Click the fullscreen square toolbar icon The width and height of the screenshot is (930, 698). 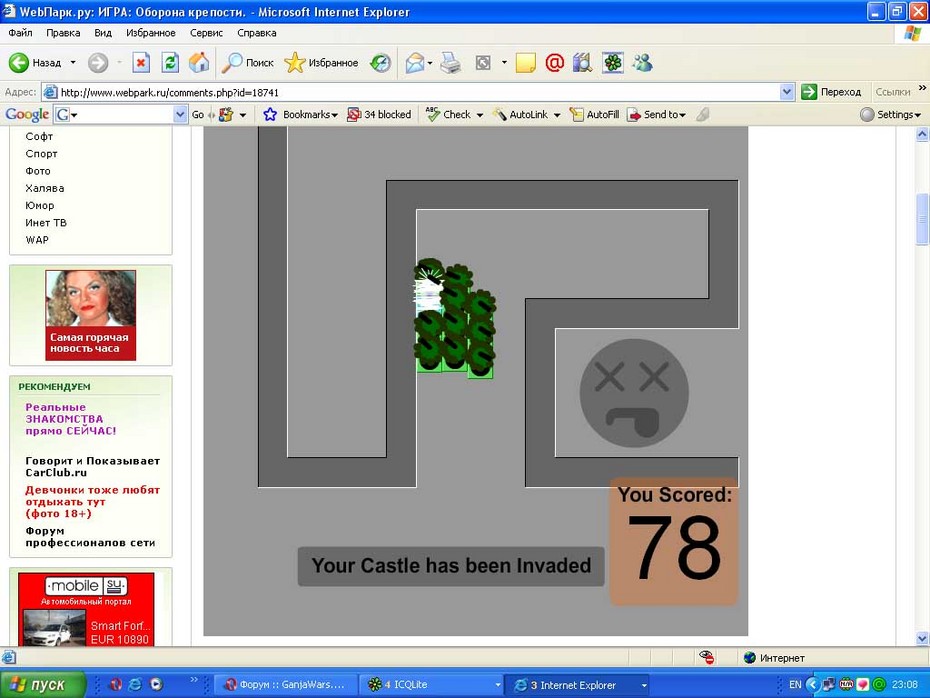pyautogui.click(x=483, y=62)
